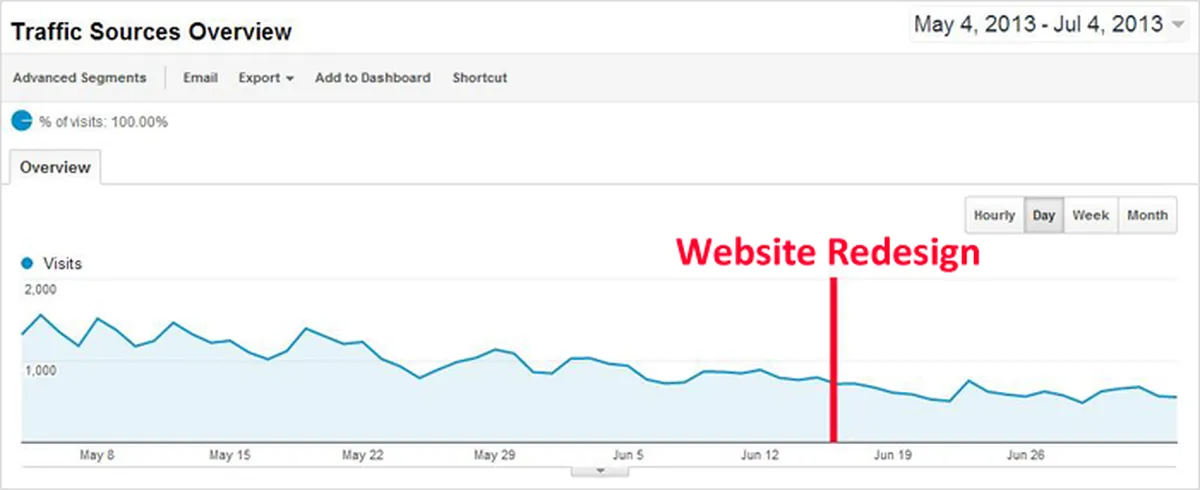
Task: Select the Overview tab
Action: (56, 167)
